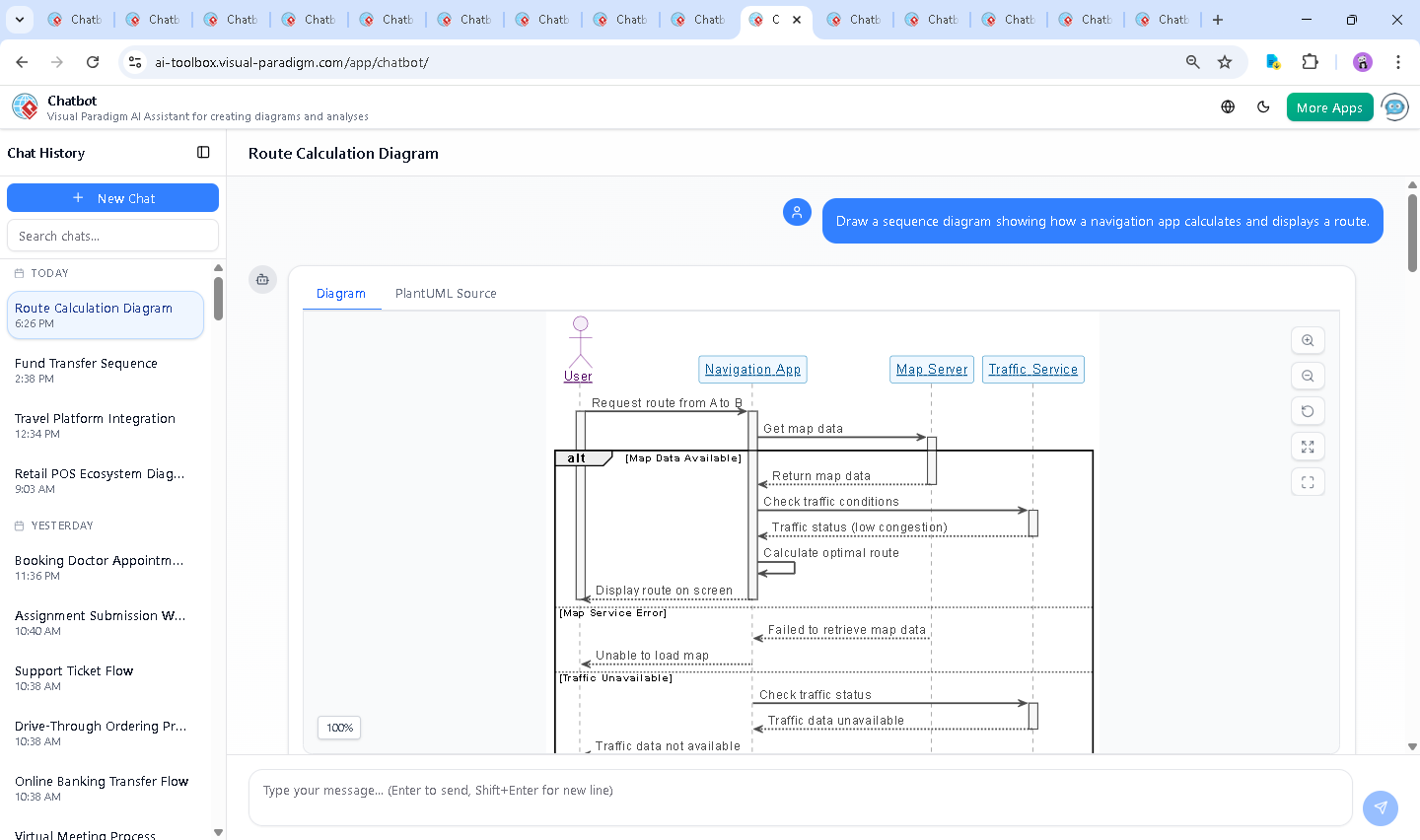This screenshot has height=840, width=1420.
Task: Bookmark this page with star icon
Action: click(x=1225, y=62)
